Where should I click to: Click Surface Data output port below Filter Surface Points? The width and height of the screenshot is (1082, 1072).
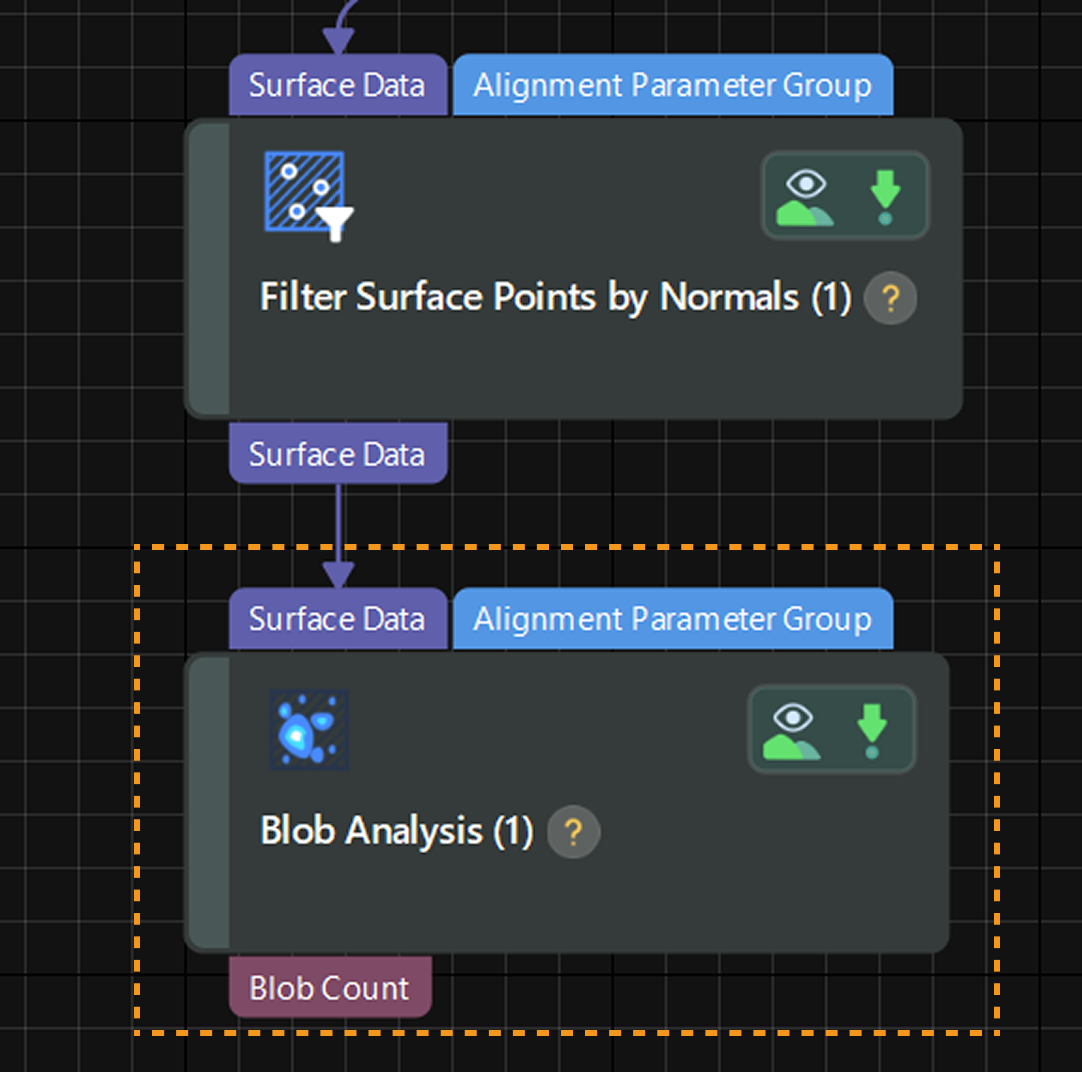pos(337,455)
